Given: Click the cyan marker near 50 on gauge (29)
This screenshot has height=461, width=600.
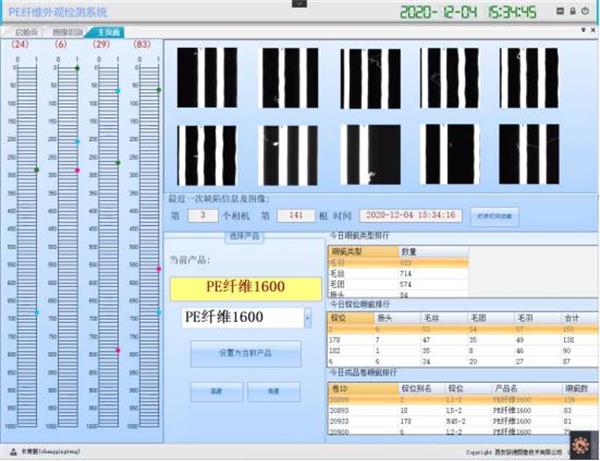Looking at the screenshot, I should pyautogui.click(x=118, y=91).
